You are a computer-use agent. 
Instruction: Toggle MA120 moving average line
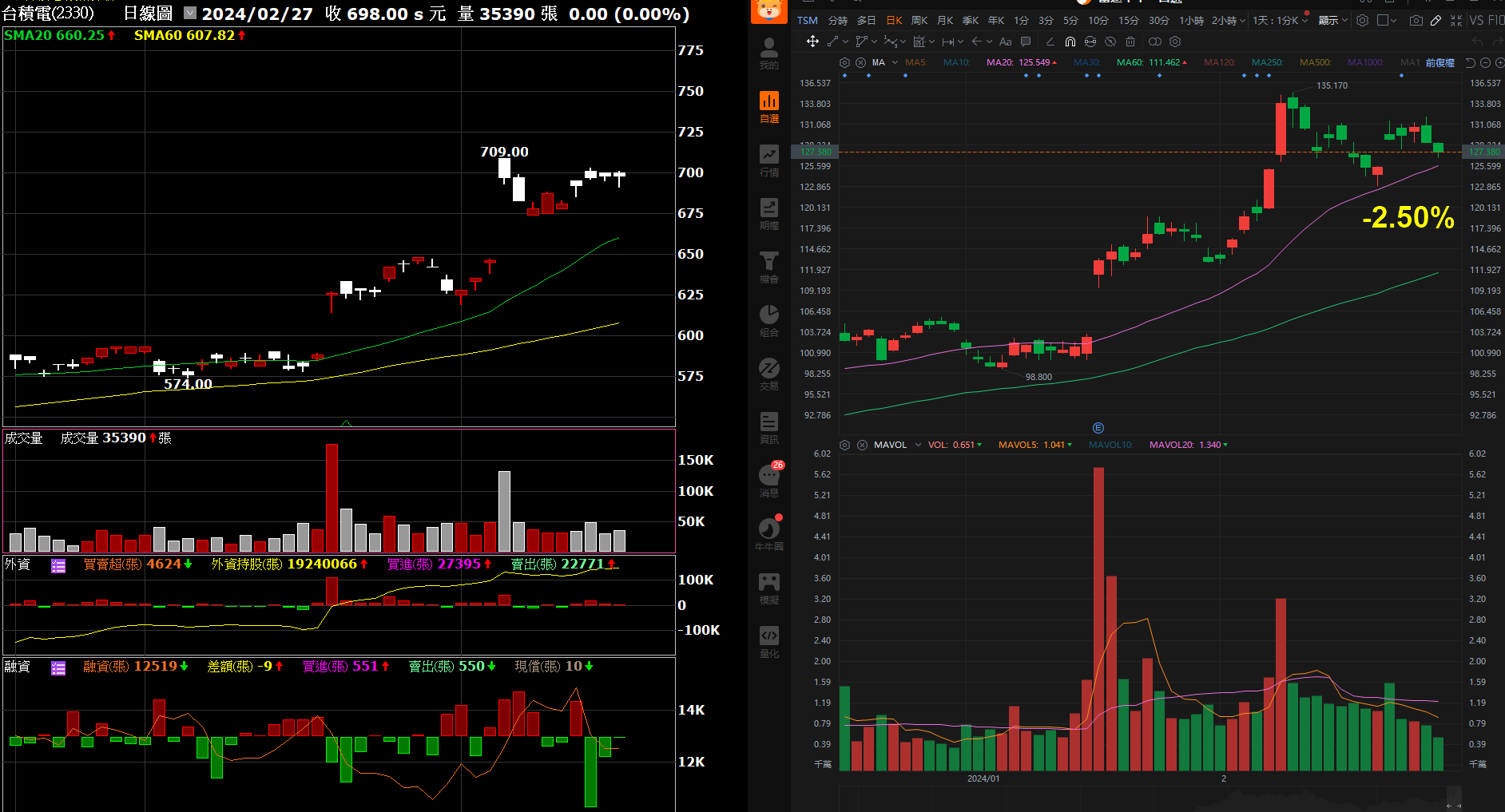point(1219,62)
